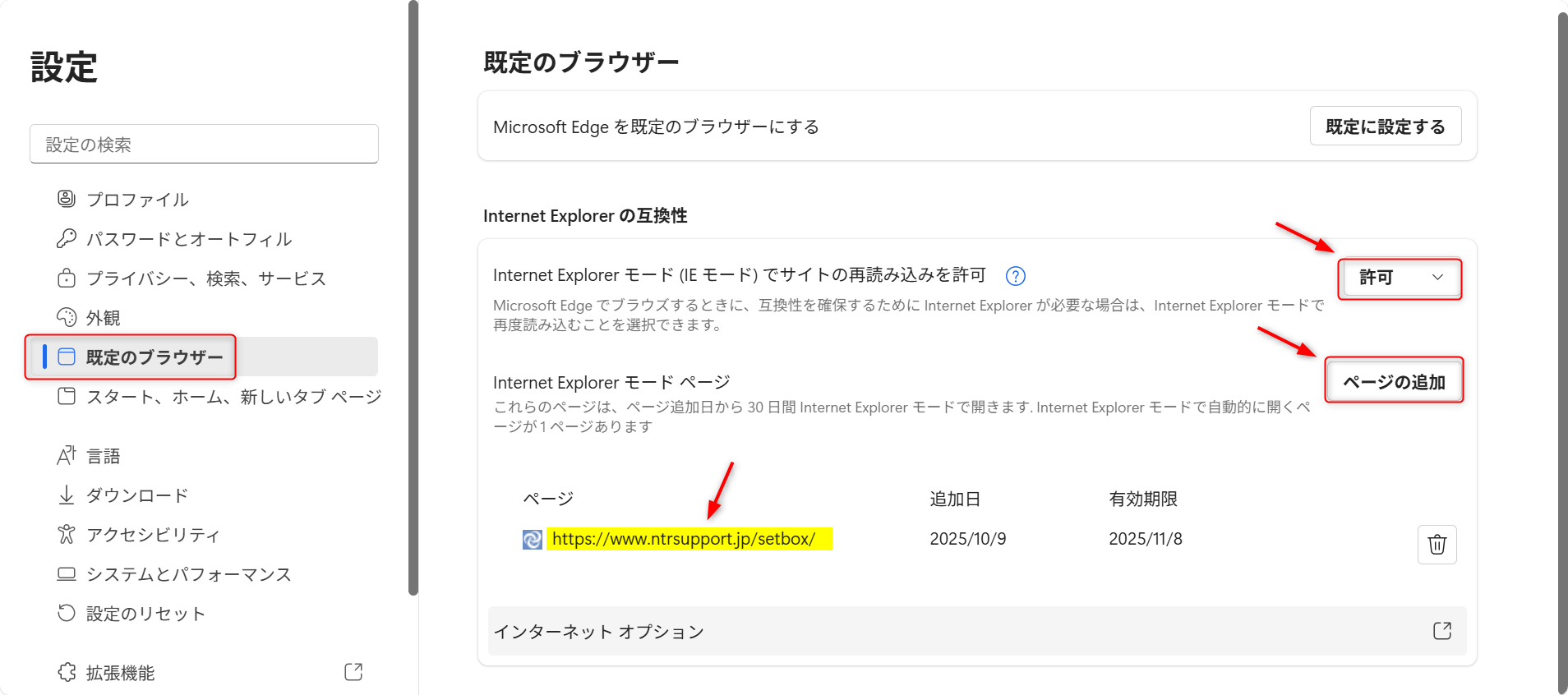
Task: Click the external link icon beside インターネット オプション
Action: pyautogui.click(x=1442, y=631)
